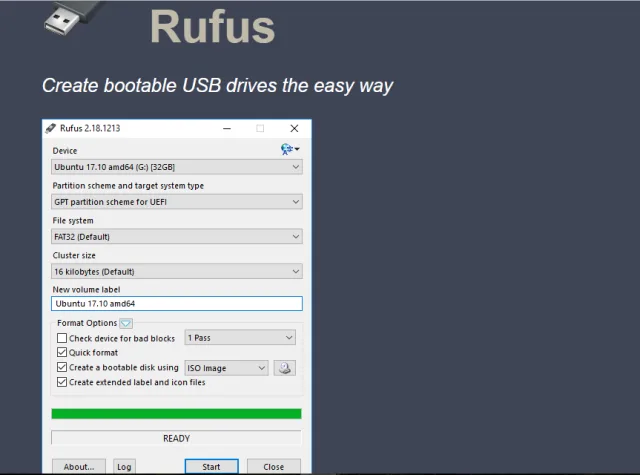Open the Log button

pos(124,467)
